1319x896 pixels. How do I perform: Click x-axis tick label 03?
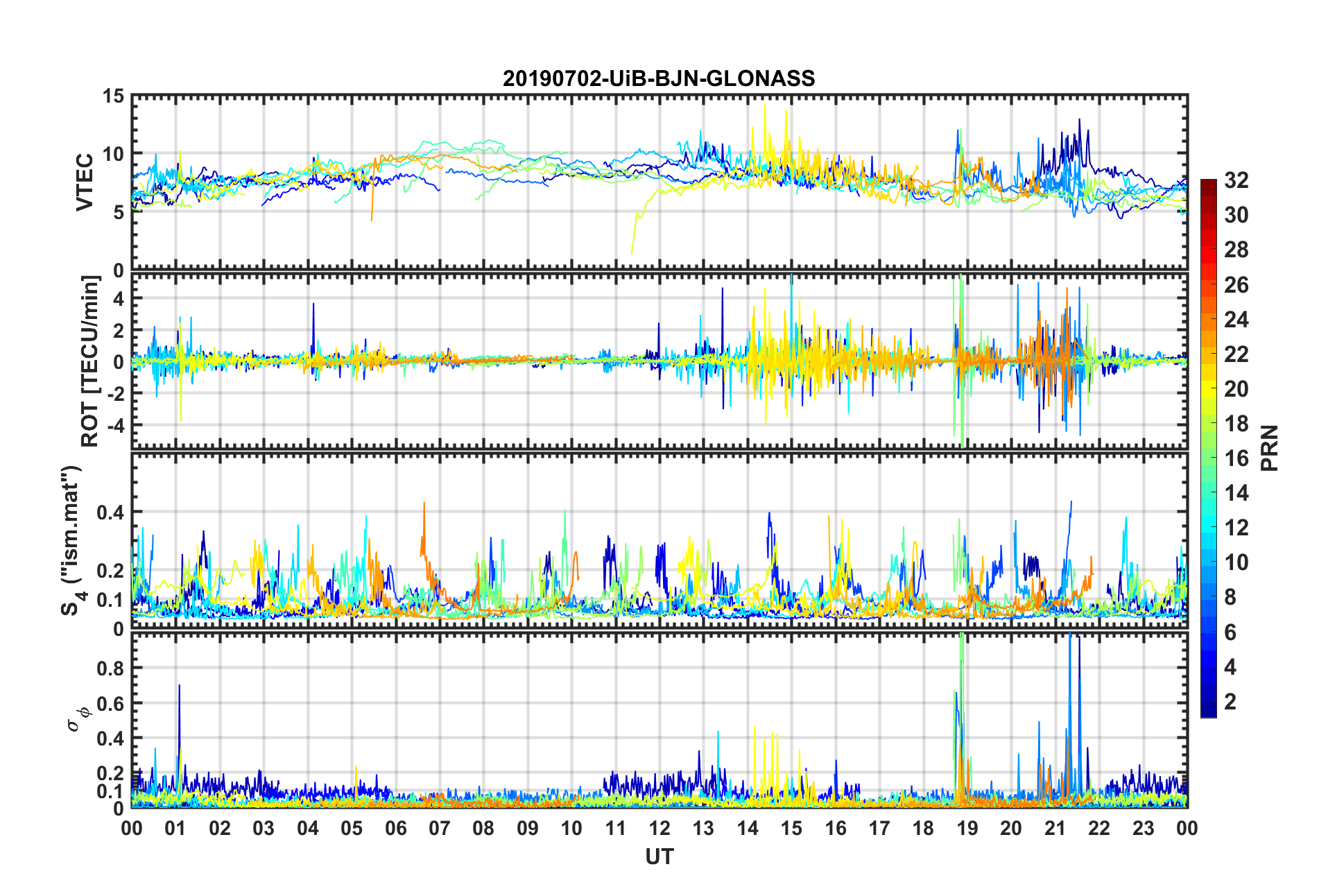(x=264, y=828)
